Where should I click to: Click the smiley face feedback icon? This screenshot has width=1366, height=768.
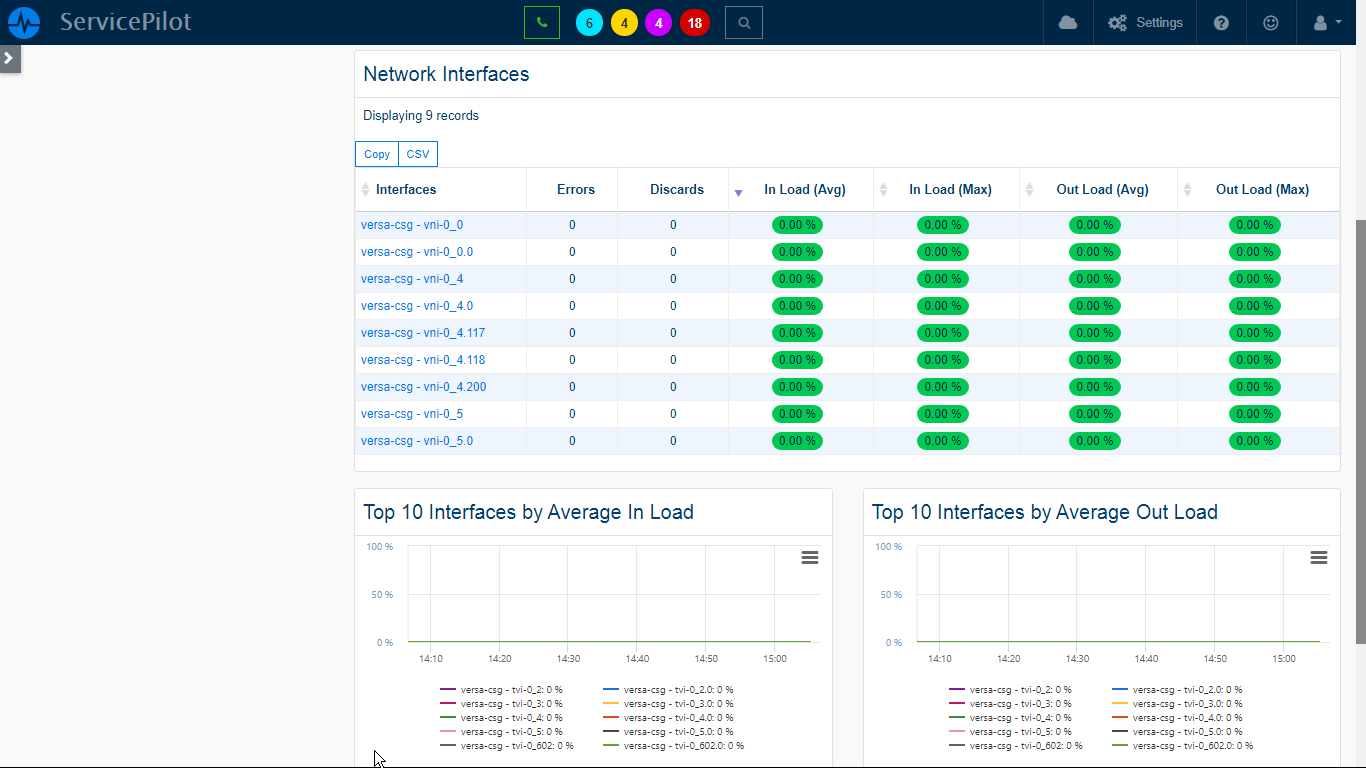(1271, 23)
